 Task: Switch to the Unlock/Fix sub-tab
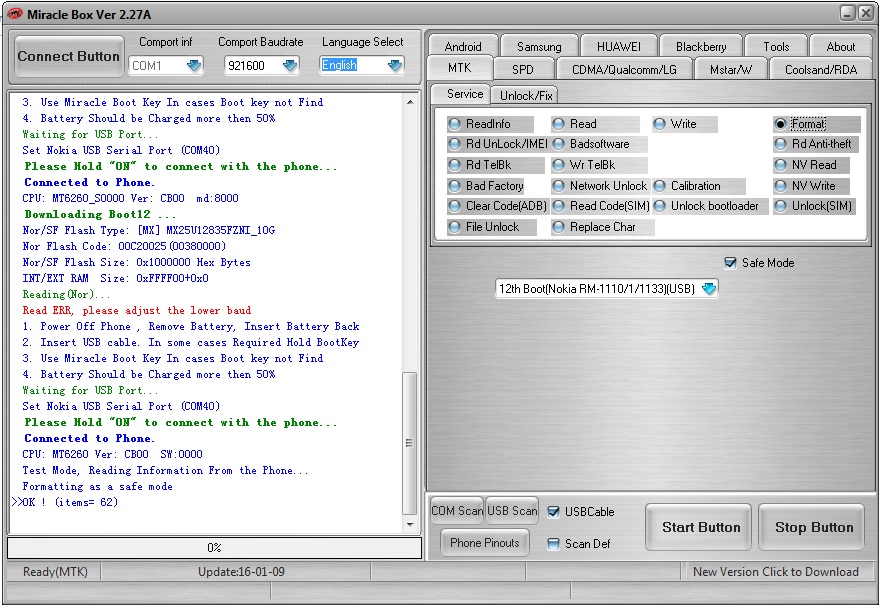click(x=526, y=95)
